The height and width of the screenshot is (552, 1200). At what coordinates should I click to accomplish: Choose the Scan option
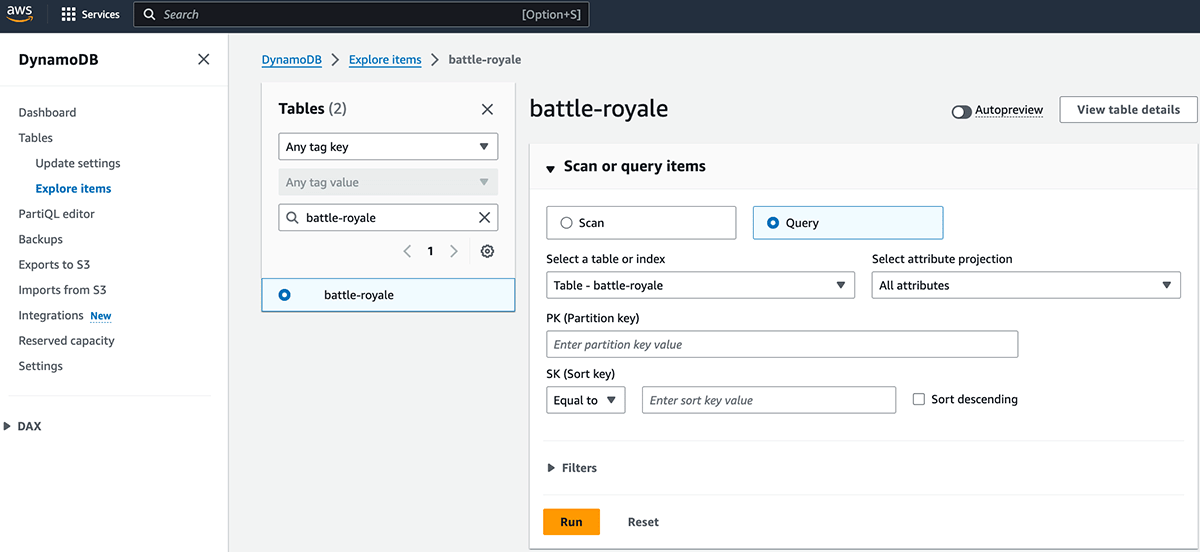point(641,223)
